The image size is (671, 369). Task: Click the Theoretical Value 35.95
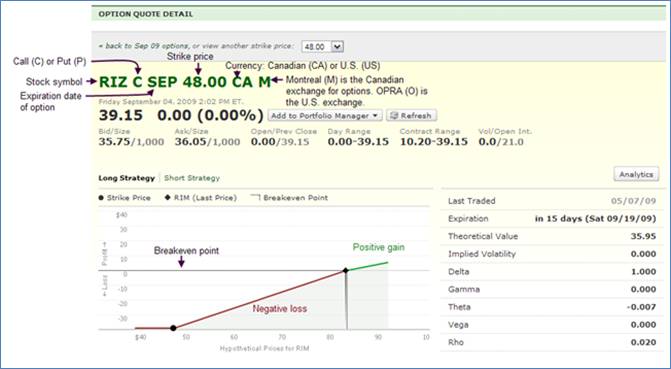pyautogui.click(x=643, y=236)
